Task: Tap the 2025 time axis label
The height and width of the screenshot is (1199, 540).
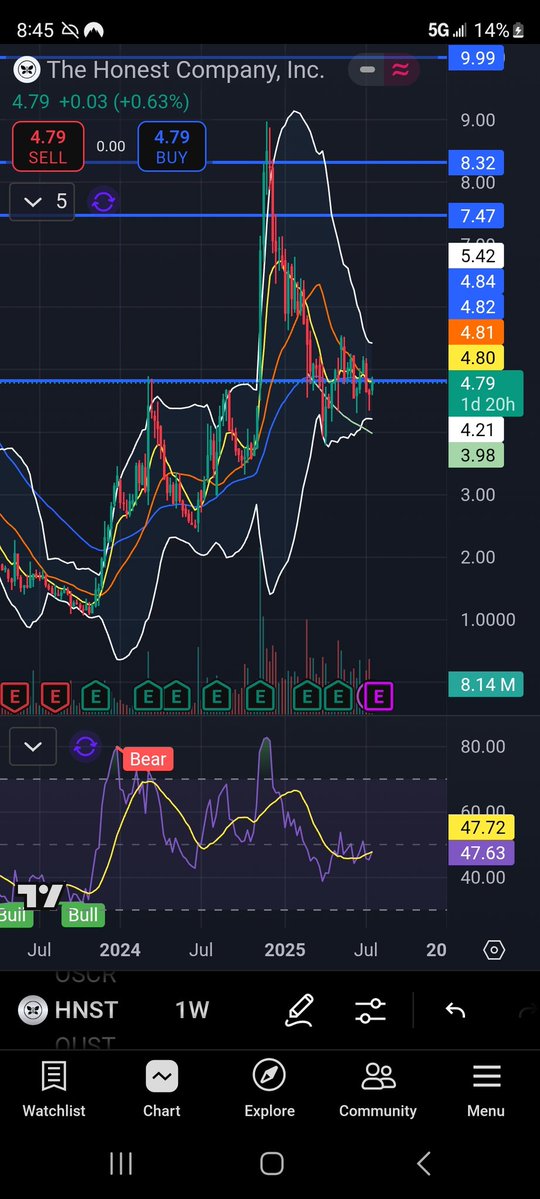Action: pyautogui.click(x=285, y=950)
